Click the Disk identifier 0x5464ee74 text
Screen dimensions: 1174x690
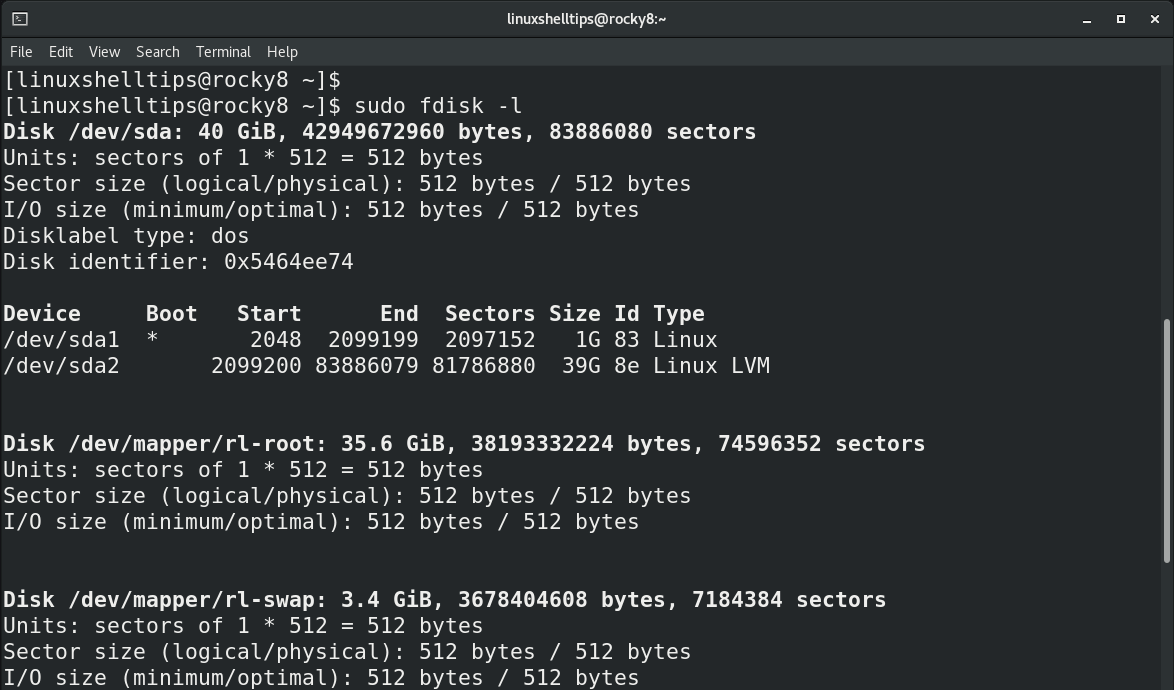coord(178,262)
